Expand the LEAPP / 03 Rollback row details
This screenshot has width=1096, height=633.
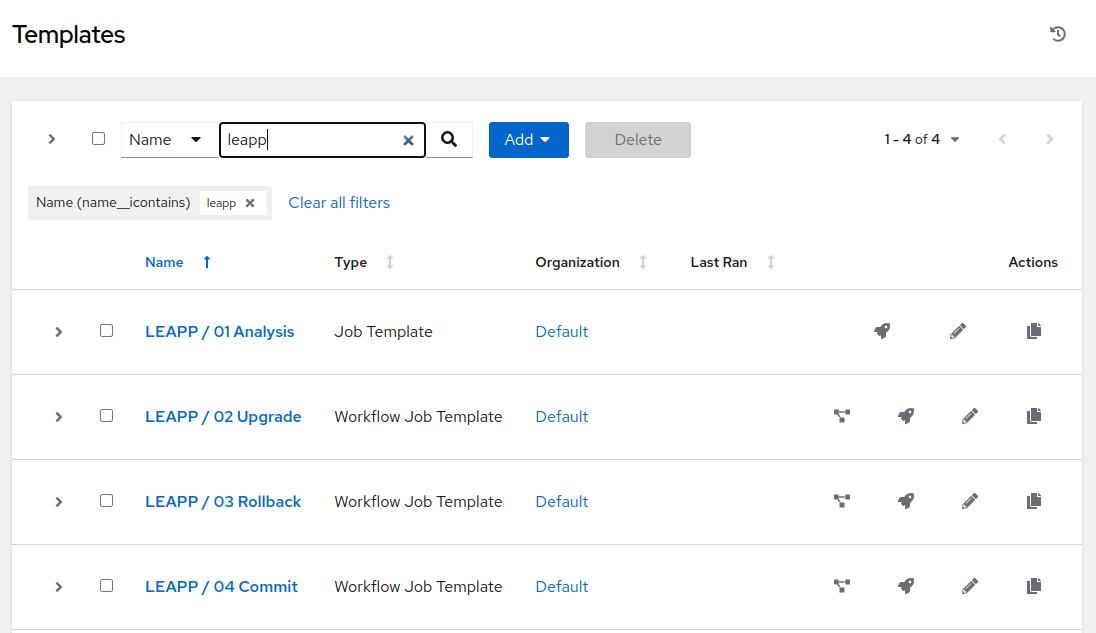click(59, 502)
